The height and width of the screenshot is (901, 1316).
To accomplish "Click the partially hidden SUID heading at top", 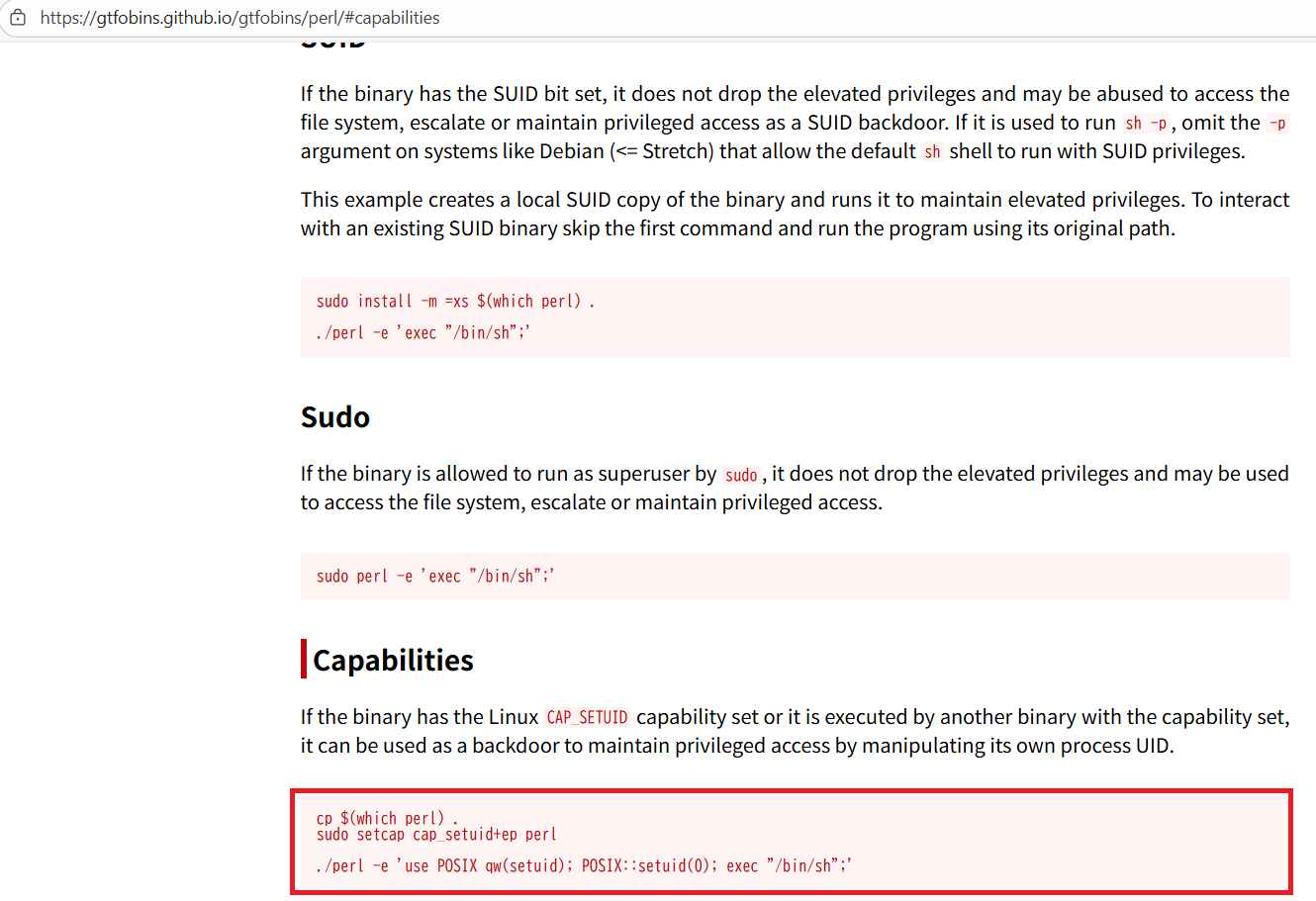I will [x=333, y=44].
